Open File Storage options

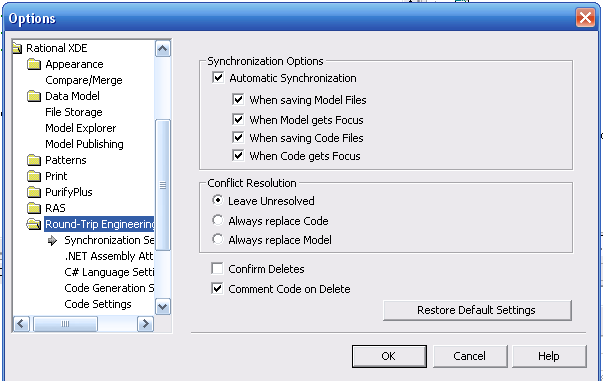[74, 112]
